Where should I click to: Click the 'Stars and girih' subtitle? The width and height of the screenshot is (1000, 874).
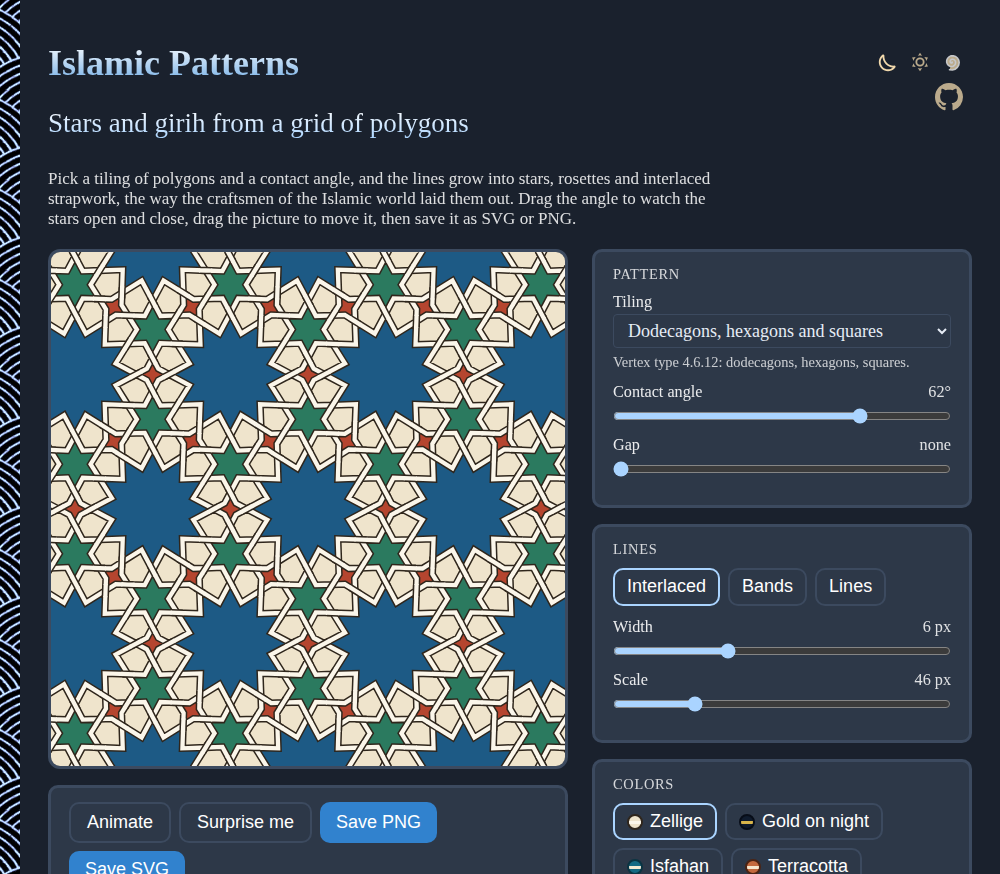coord(258,123)
